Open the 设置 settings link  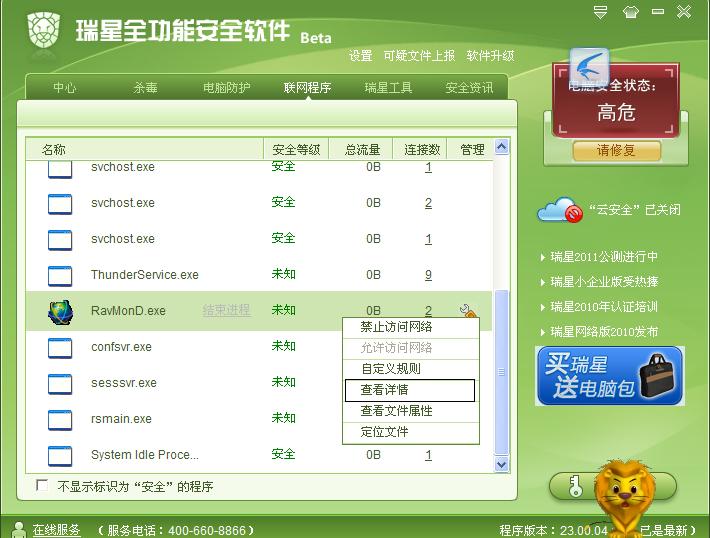(x=360, y=56)
